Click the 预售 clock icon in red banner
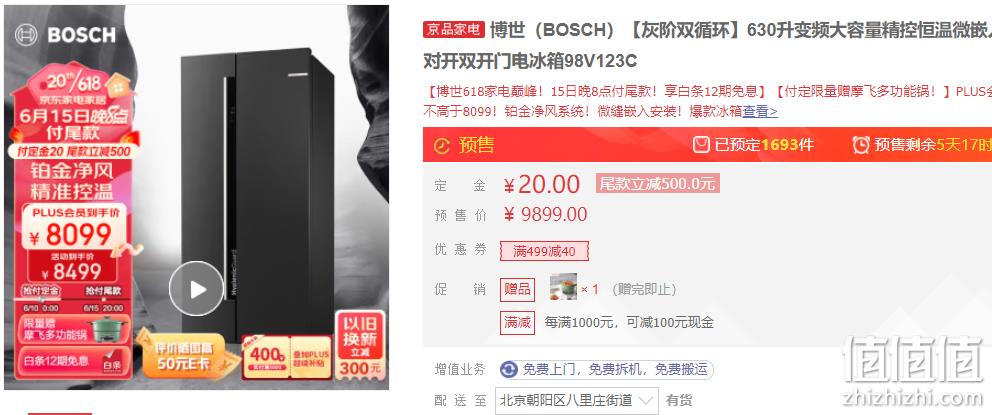The image size is (992, 415). click(442, 146)
